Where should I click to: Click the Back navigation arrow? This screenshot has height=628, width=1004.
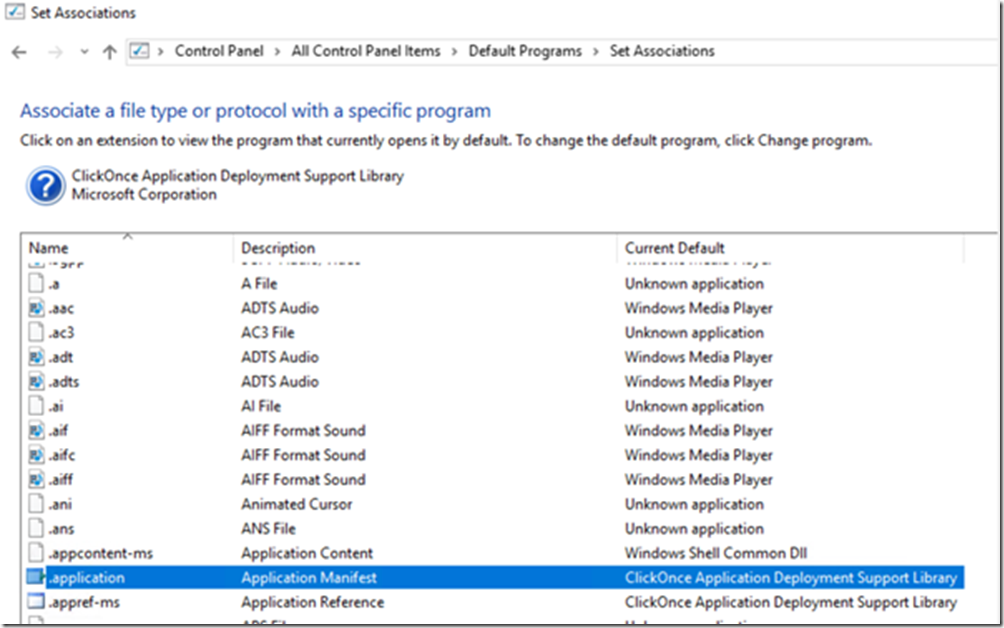tap(19, 52)
